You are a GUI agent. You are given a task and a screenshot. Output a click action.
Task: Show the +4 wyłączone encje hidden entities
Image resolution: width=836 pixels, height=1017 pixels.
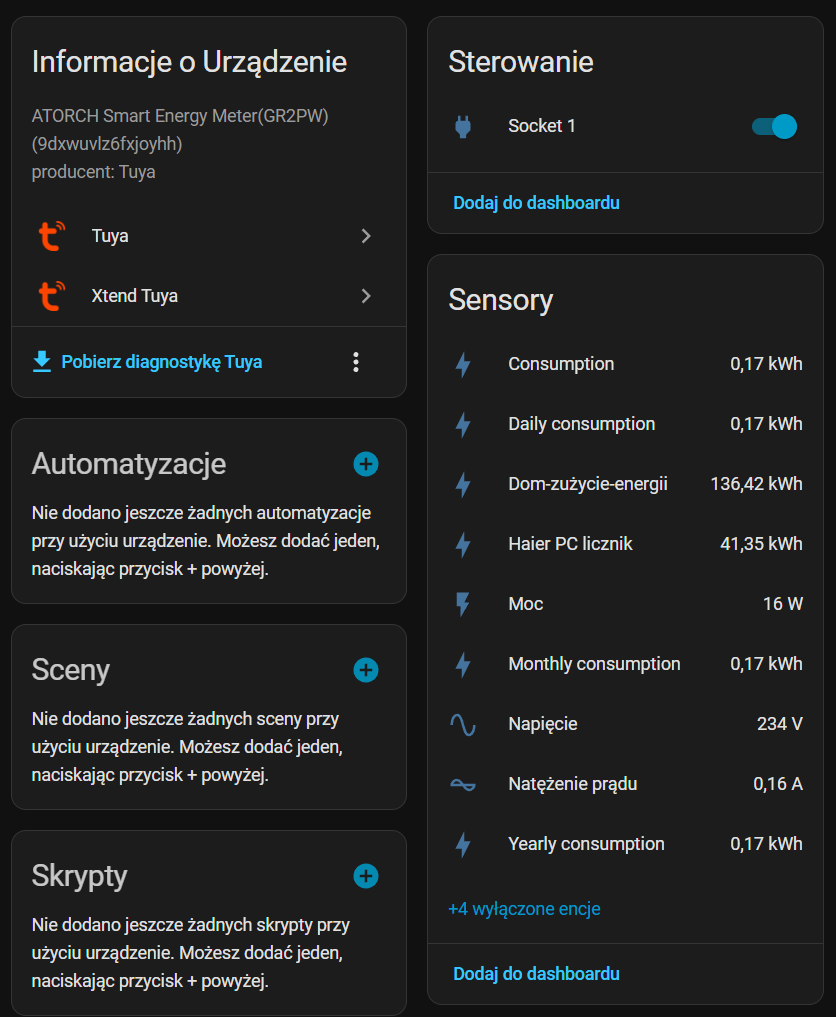pyautogui.click(x=524, y=909)
